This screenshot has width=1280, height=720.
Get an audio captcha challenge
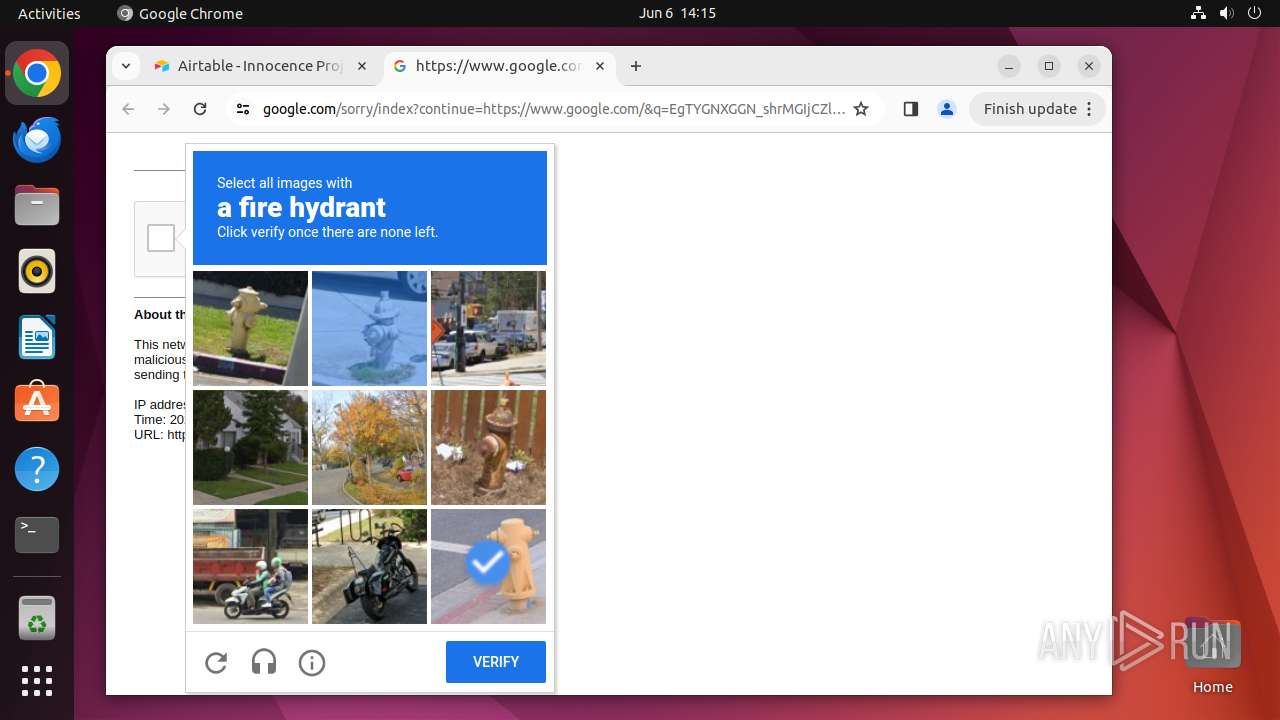pos(264,662)
